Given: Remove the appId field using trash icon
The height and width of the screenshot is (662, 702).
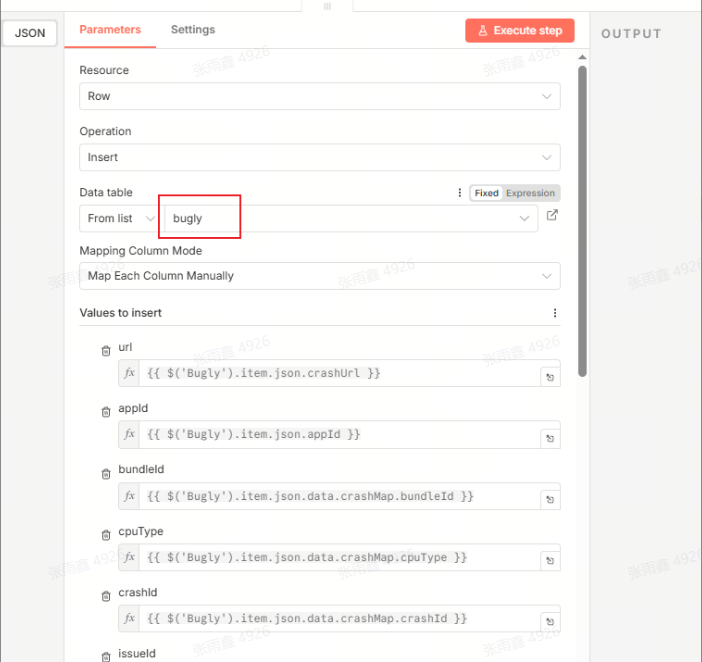Looking at the screenshot, I should tap(106, 411).
